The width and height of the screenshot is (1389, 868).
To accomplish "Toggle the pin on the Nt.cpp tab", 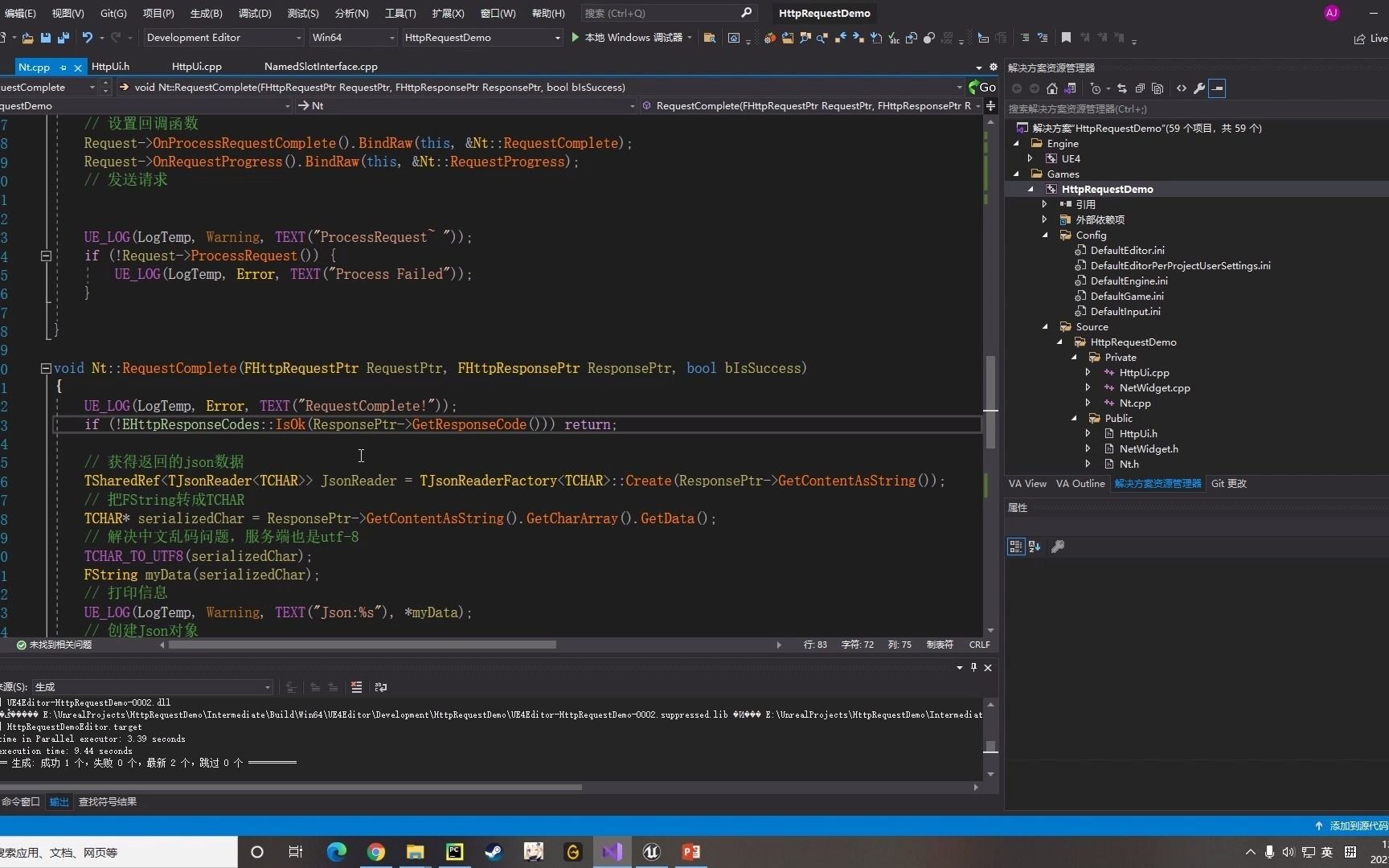I will tap(64, 68).
